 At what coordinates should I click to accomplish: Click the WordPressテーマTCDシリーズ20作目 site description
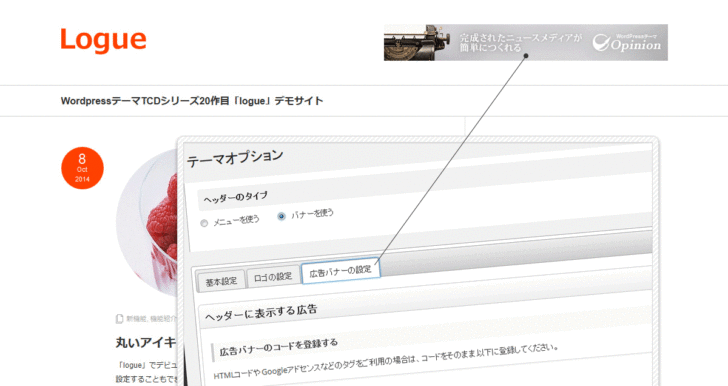tap(192, 101)
